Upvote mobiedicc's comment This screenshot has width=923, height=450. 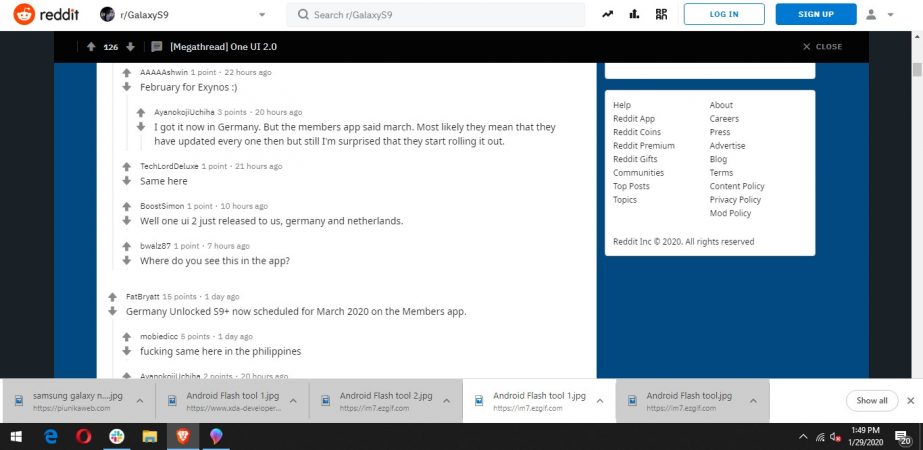point(126,337)
